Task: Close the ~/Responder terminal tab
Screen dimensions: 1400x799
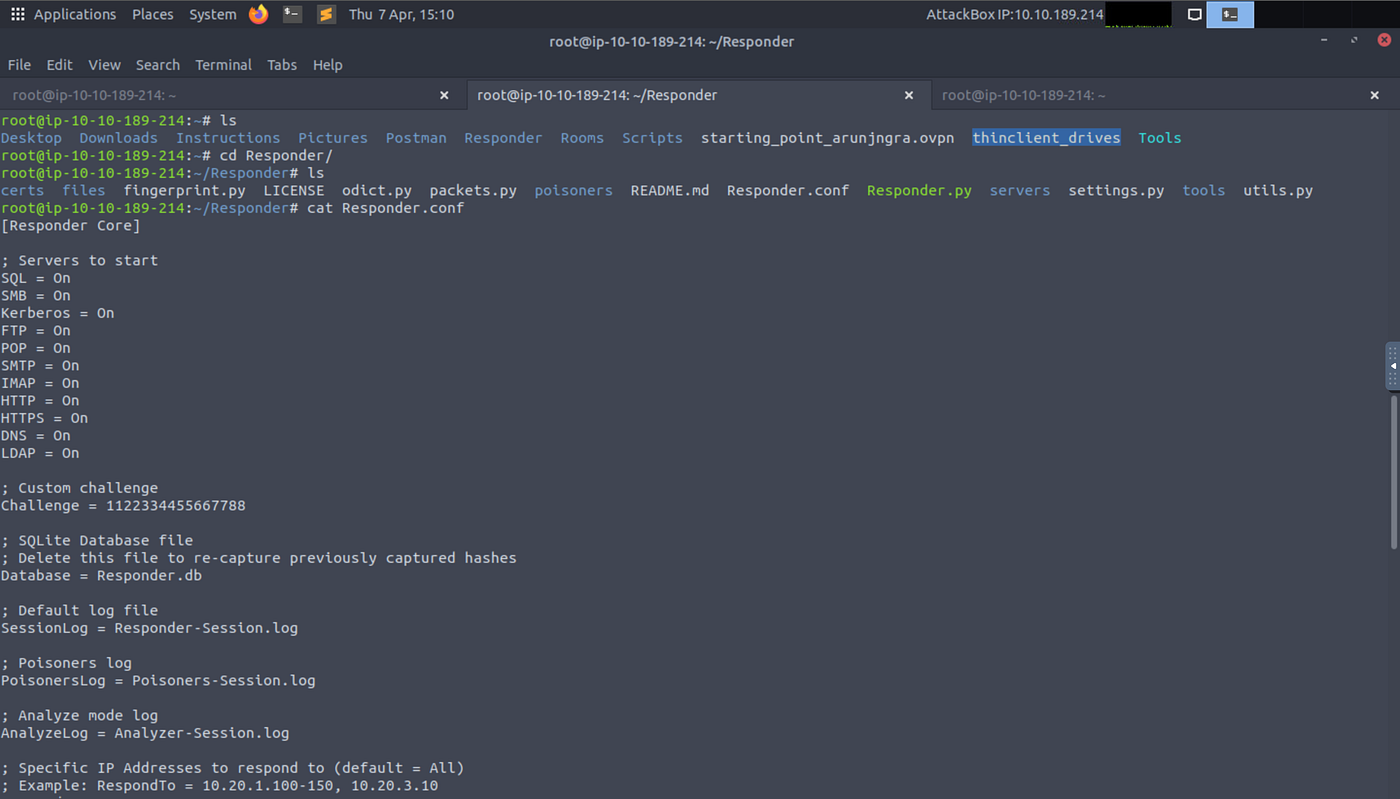Action: (909, 95)
